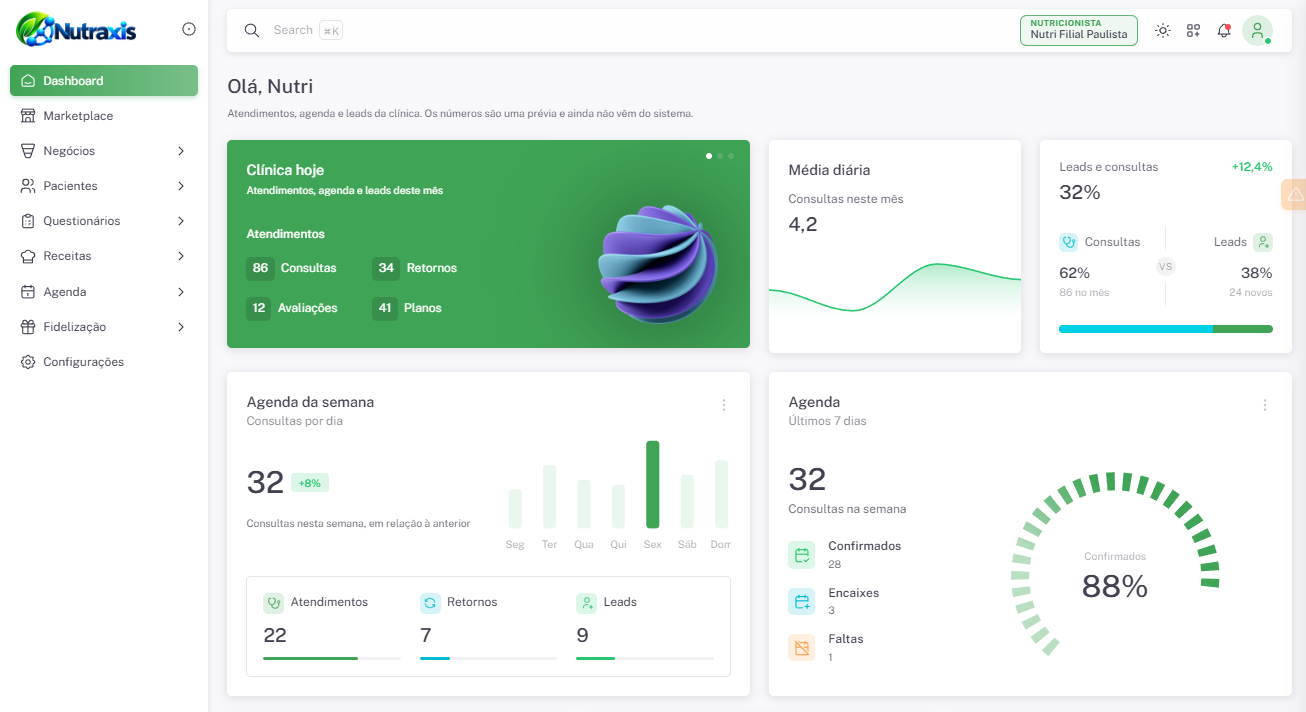Click the Retornos refresh icon
1306x712 pixels.
point(430,603)
